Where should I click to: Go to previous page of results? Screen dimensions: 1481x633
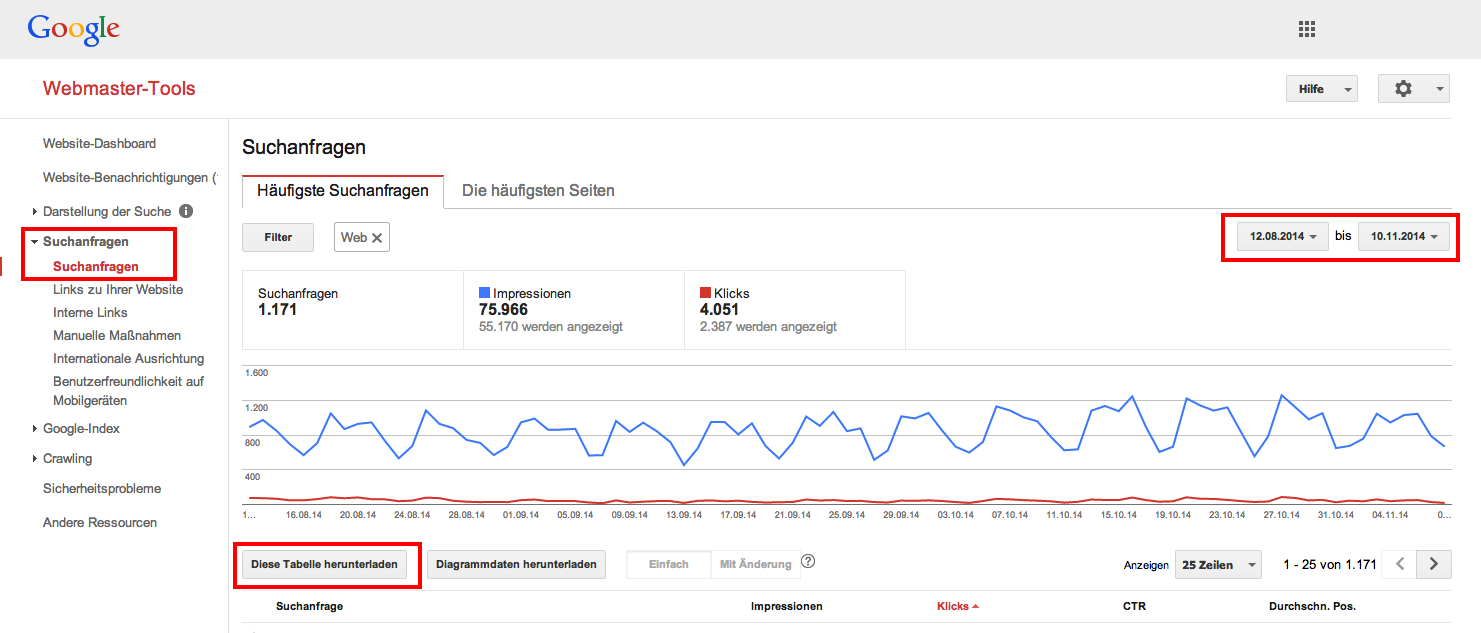[x=1400, y=564]
